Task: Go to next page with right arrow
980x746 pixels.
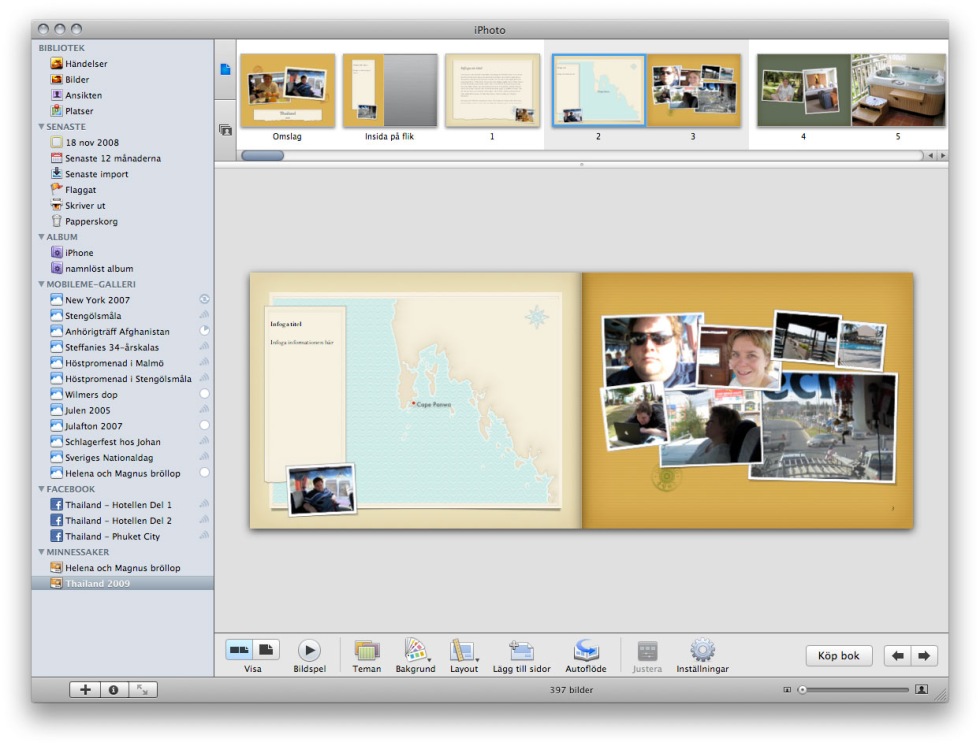Action: (924, 656)
